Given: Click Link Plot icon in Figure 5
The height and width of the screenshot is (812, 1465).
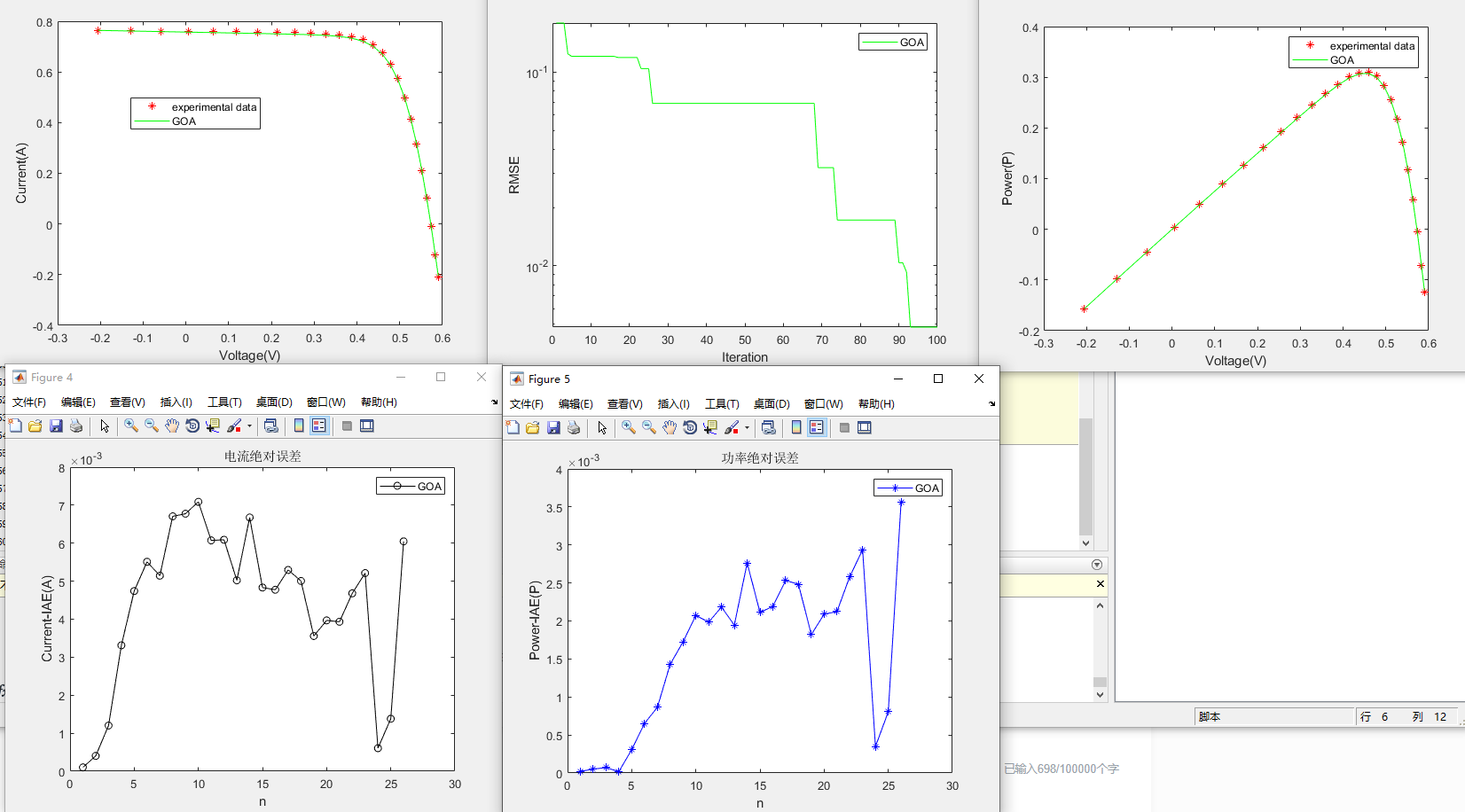Looking at the screenshot, I should click(769, 428).
